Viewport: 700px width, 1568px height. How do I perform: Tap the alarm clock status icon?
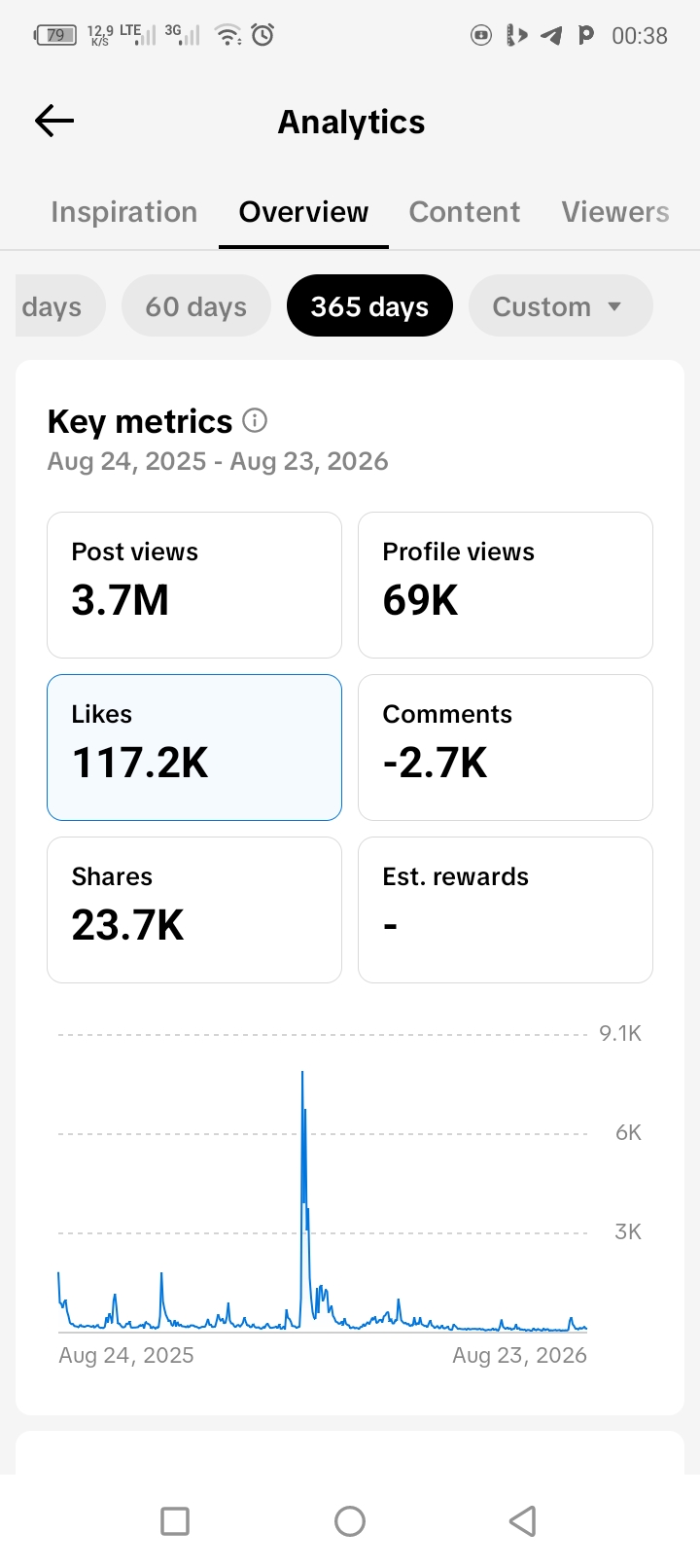pyautogui.click(x=262, y=35)
